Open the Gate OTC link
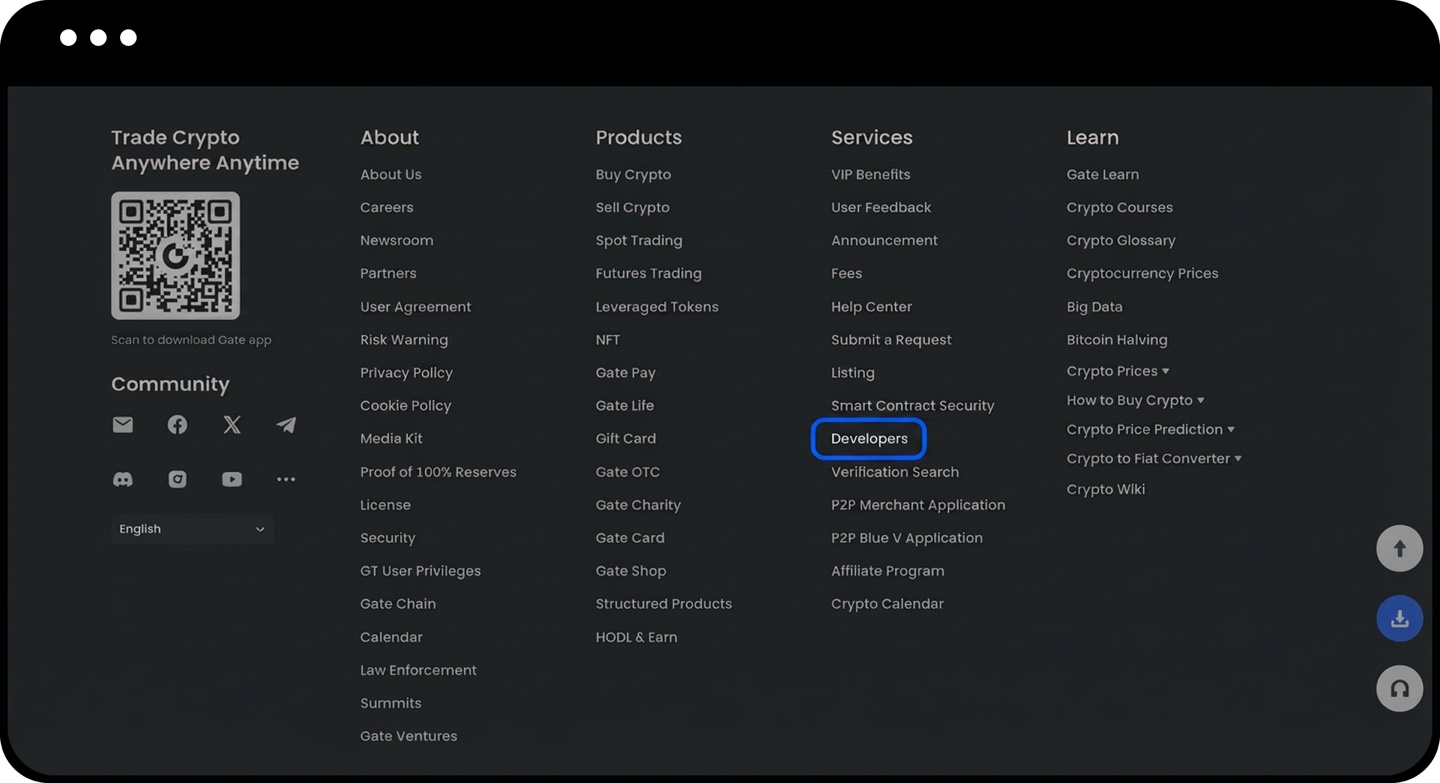 [628, 472]
